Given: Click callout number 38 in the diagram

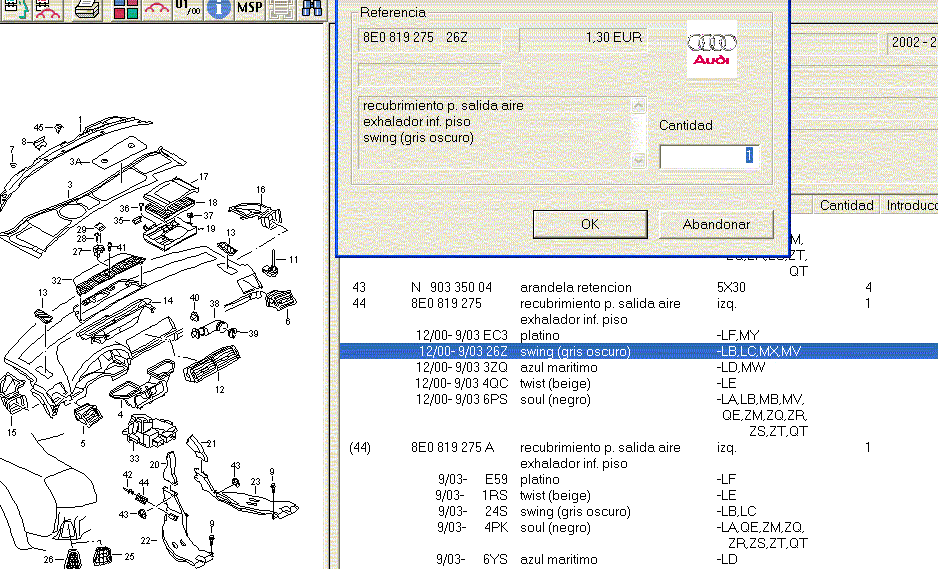Looking at the screenshot, I should 215,304.
